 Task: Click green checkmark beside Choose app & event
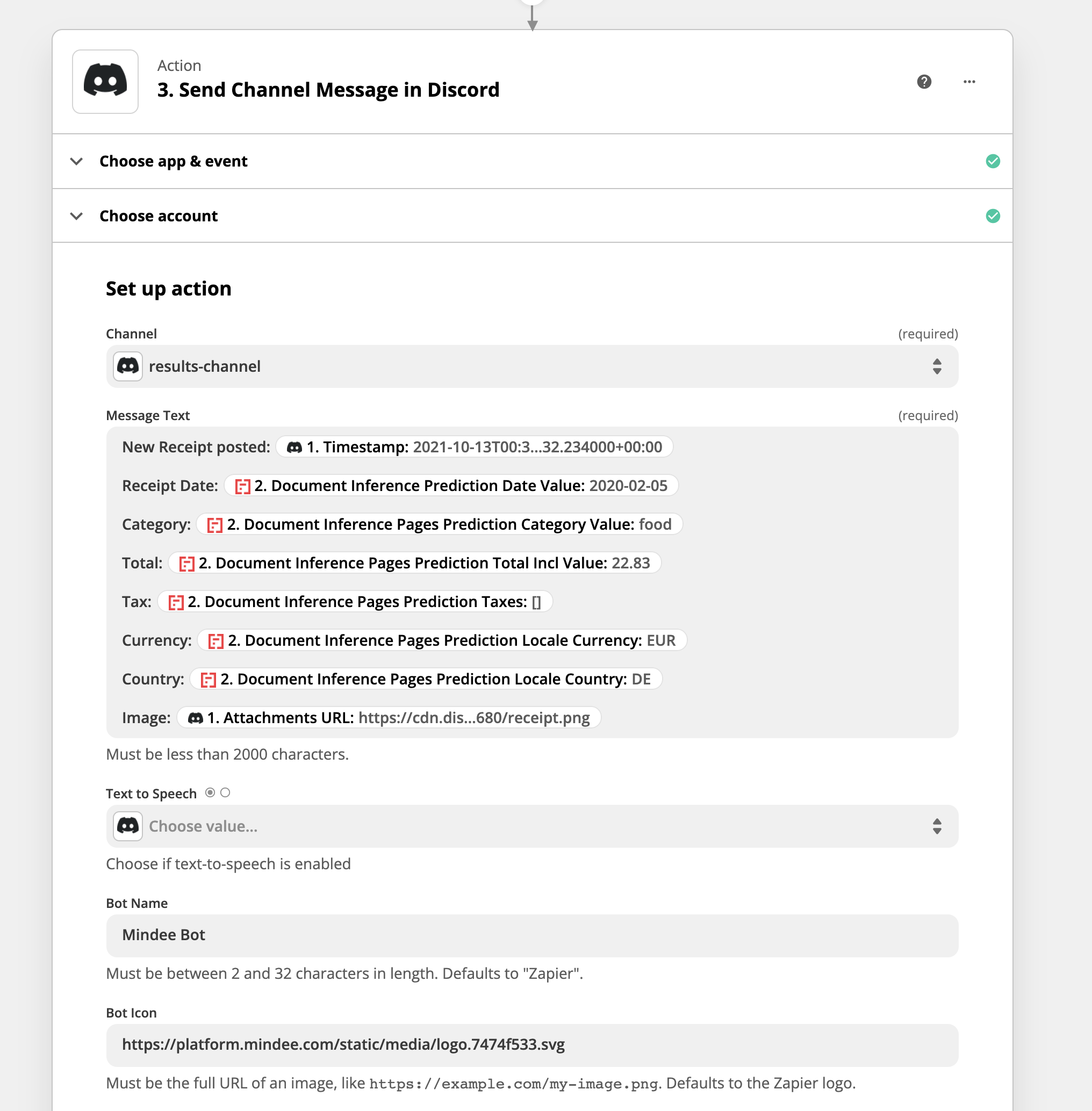[x=993, y=161]
